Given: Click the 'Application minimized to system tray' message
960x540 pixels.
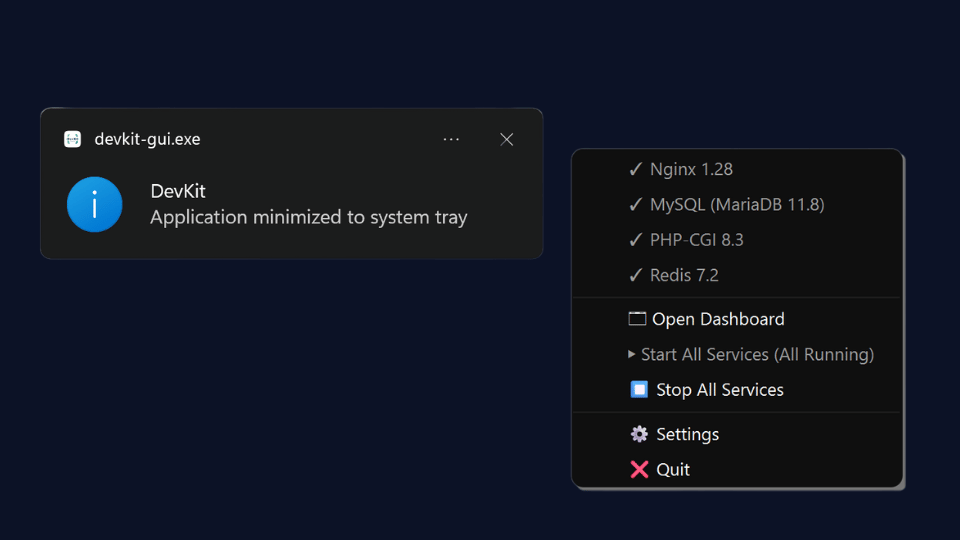Looking at the screenshot, I should click(x=309, y=217).
